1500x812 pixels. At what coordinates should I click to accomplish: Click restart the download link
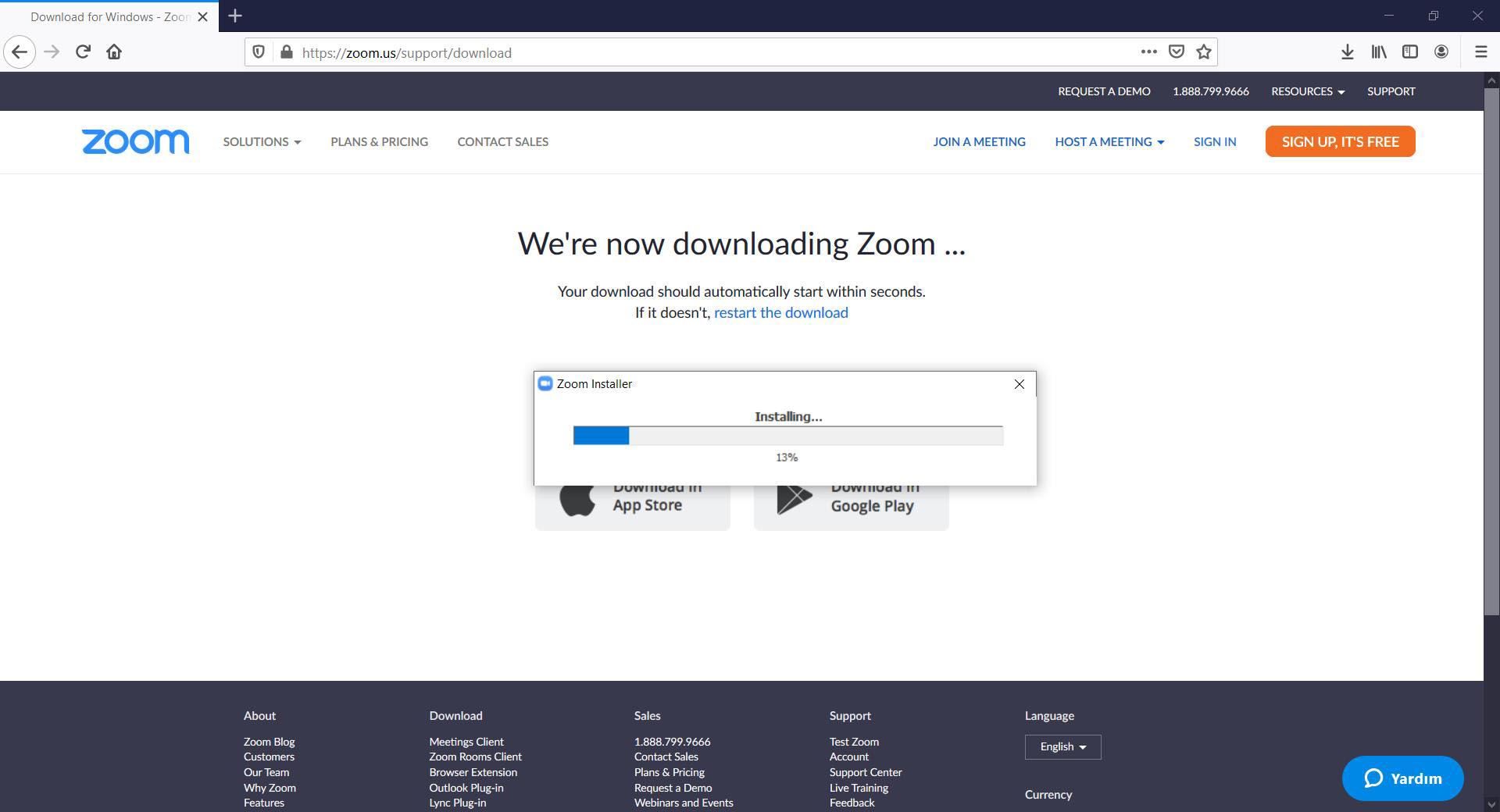[x=780, y=312]
